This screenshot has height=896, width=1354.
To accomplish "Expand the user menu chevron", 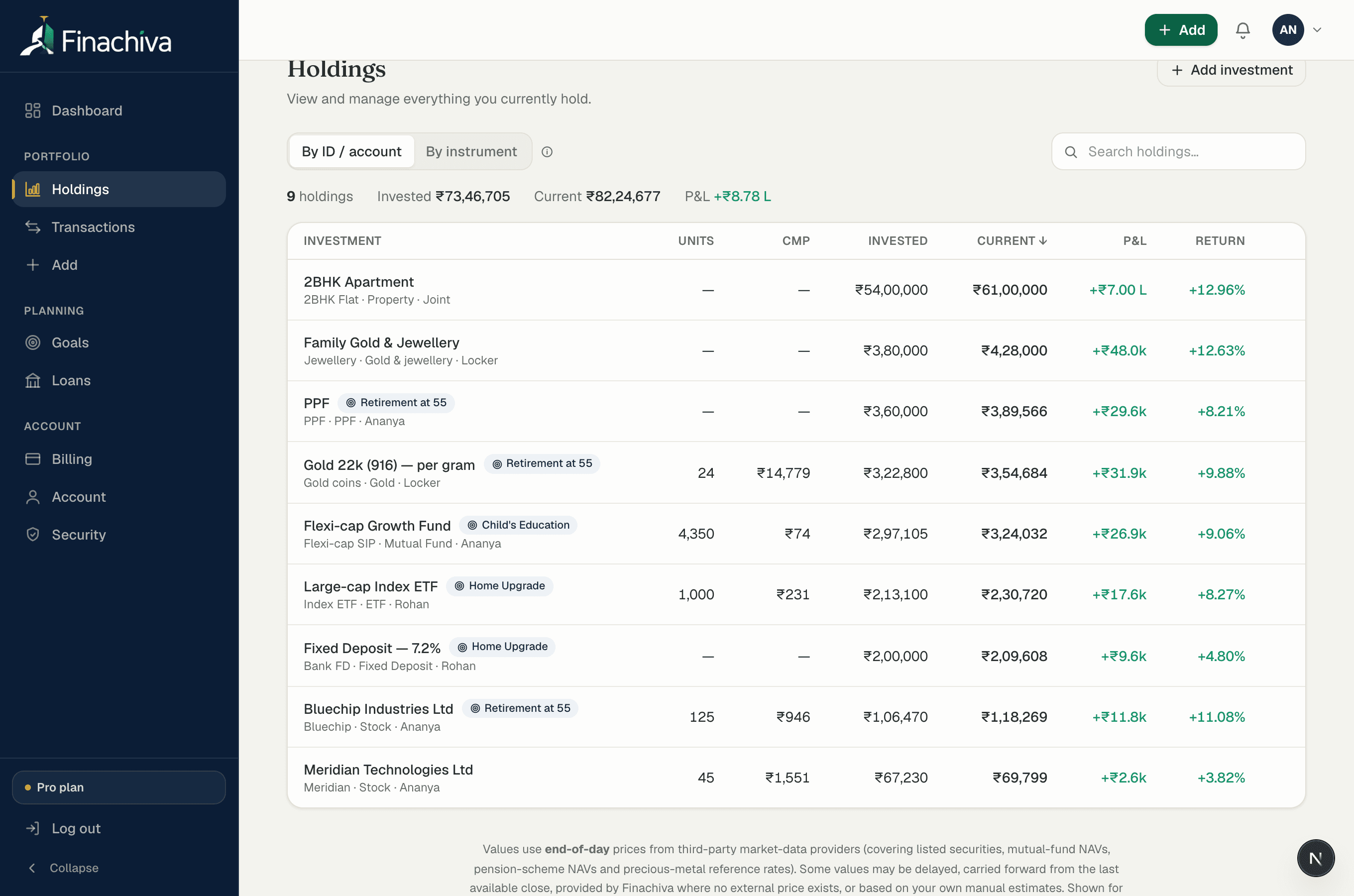I will pos(1317,30).
